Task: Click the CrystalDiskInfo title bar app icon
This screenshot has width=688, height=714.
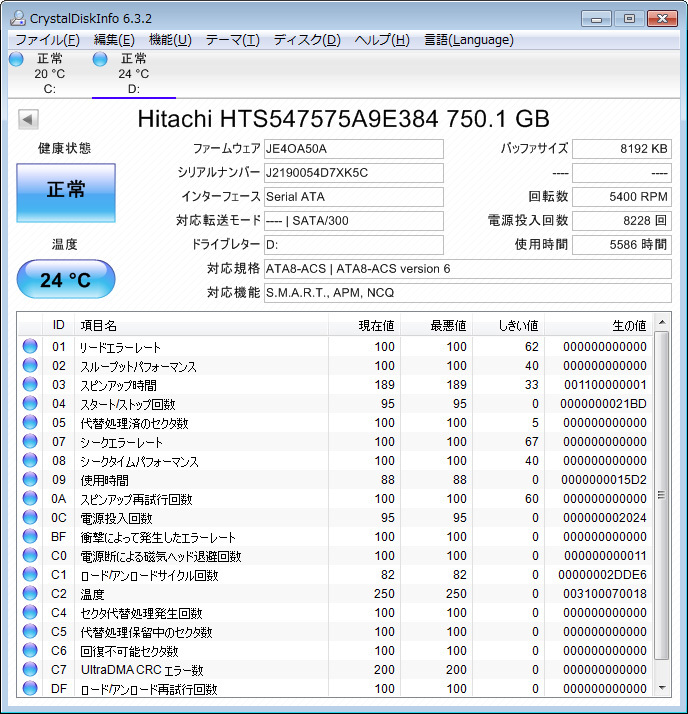Action: pos(17,18)
